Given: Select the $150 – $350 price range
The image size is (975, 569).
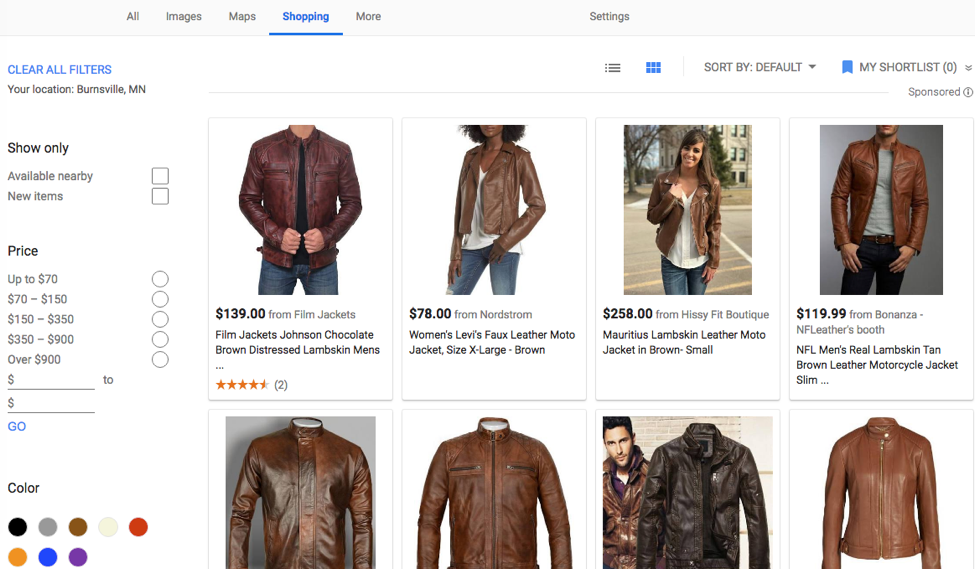Looking at the screenshot, I should pos(160,319).
